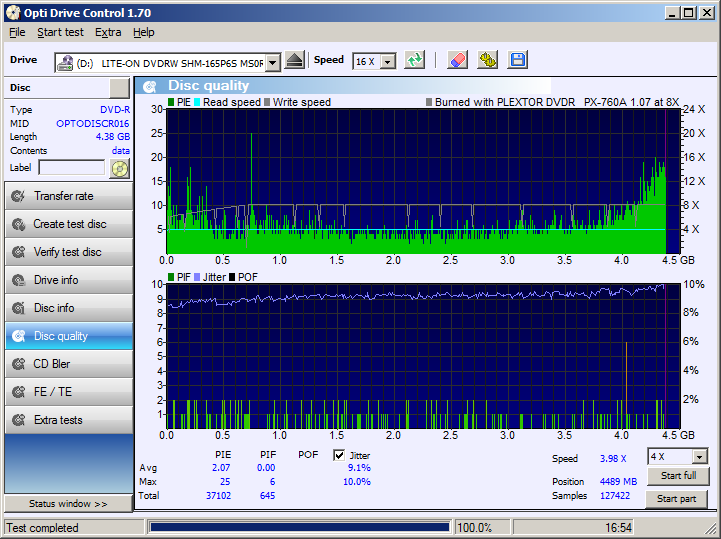Click the cyan Read speed legend swatch
The width and height of the screenshot is (721, 539).
point(197,102)
